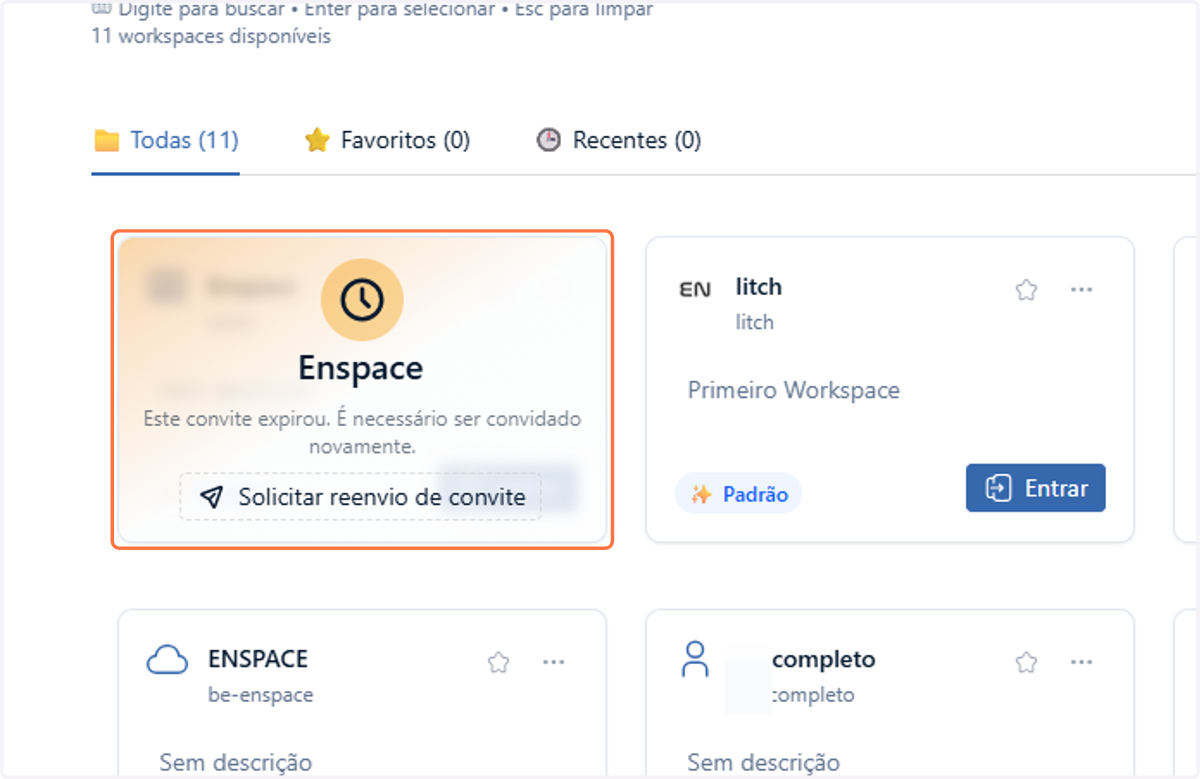
Task: Switch to the Favoritos (0) tab
Action: (x=387, y=140)
